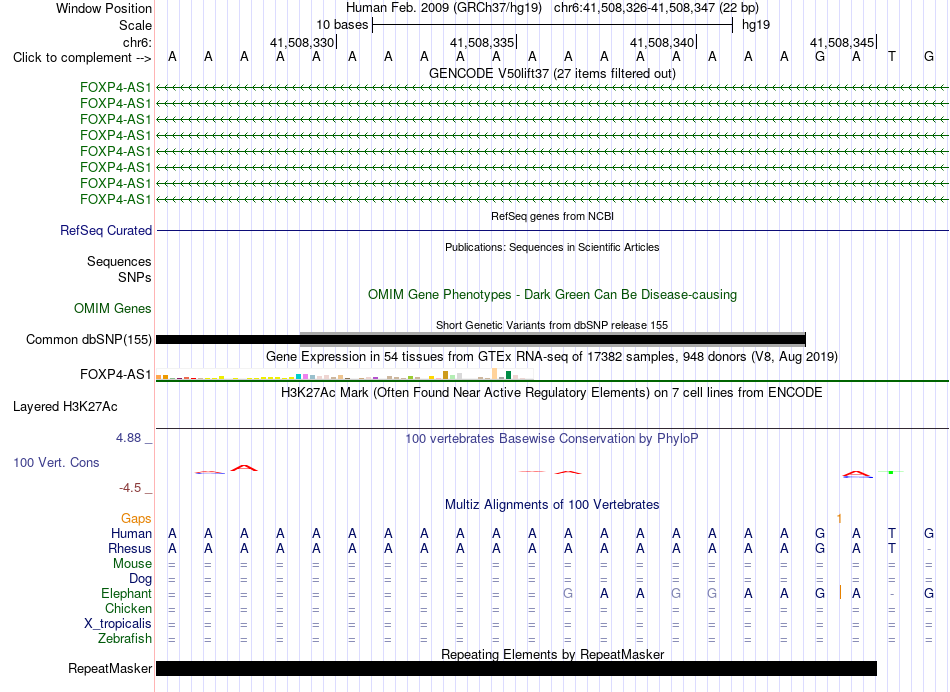Click hg19 label right of scale bar

(x=756, y=25)
